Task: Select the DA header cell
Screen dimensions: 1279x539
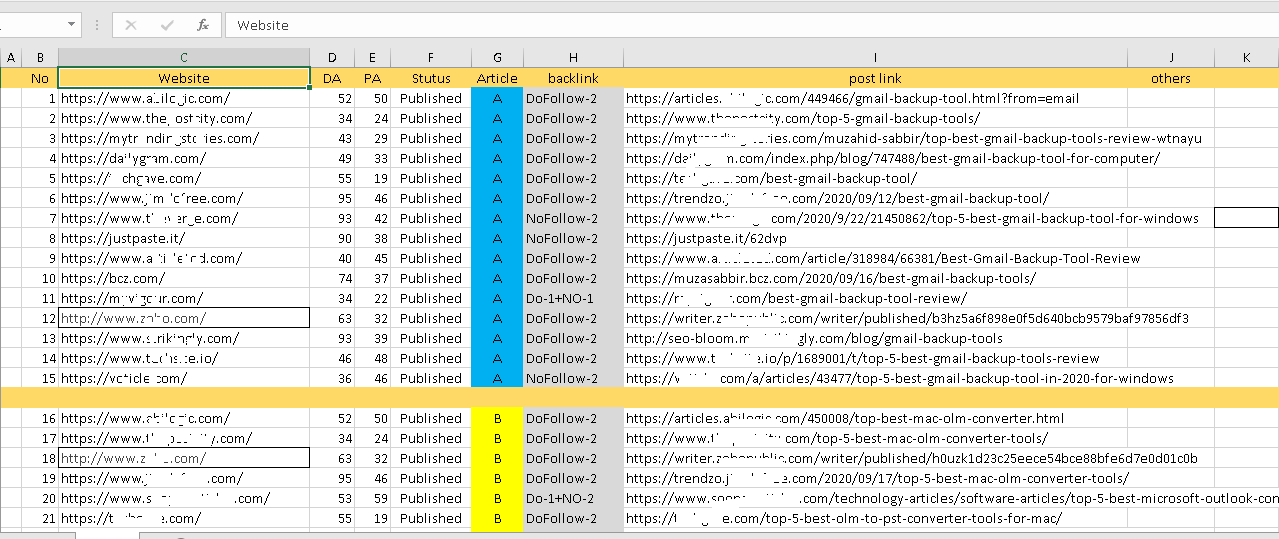Action: coord(332,78)
